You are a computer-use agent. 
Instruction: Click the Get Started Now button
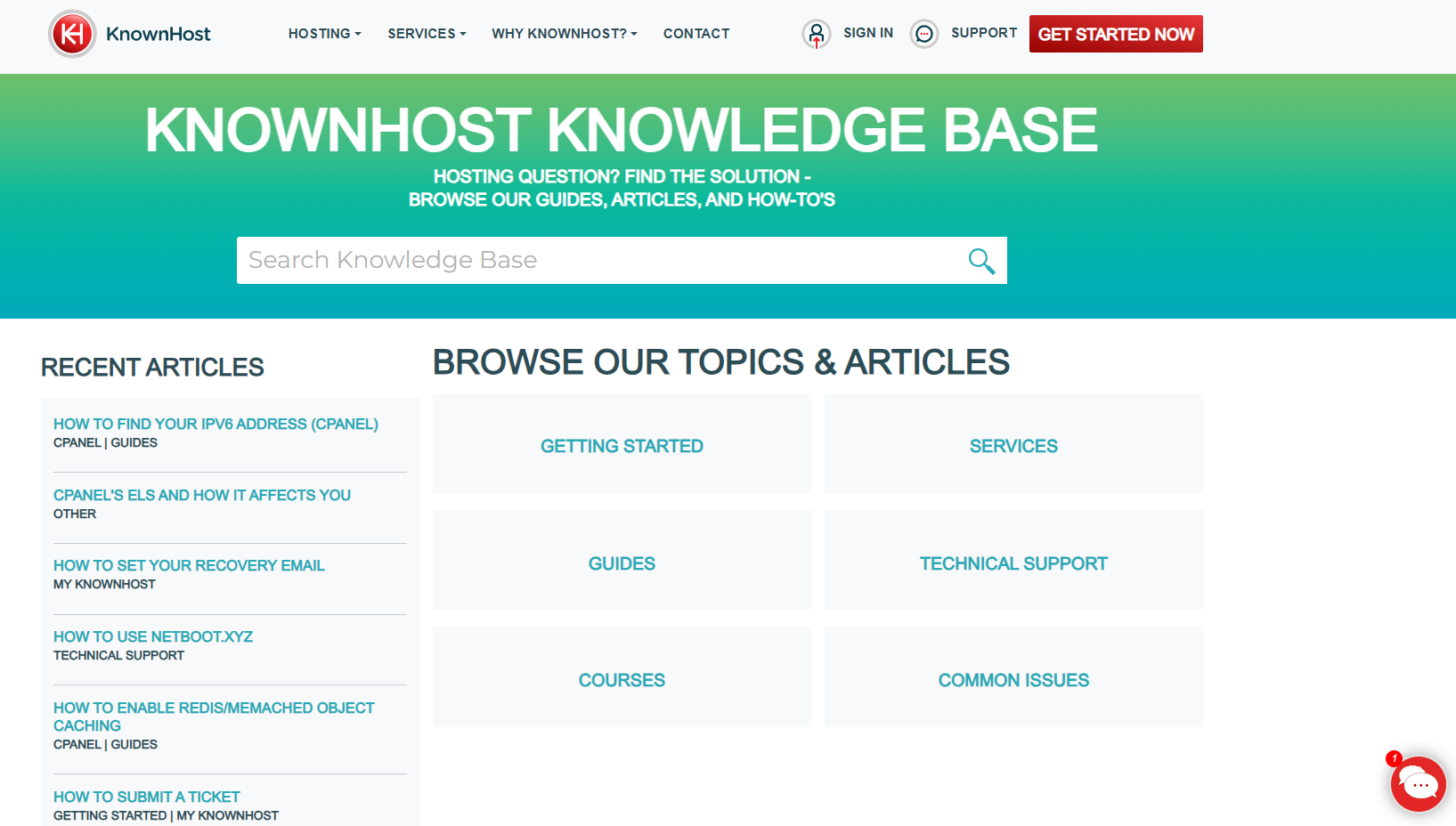1116,34
